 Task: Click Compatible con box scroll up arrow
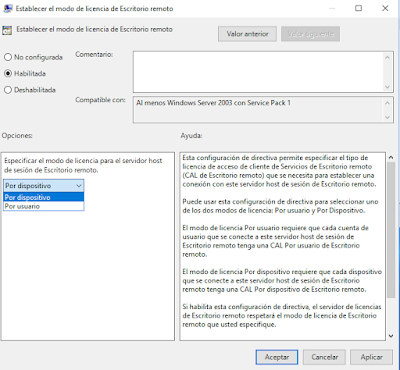pos(387,103)
